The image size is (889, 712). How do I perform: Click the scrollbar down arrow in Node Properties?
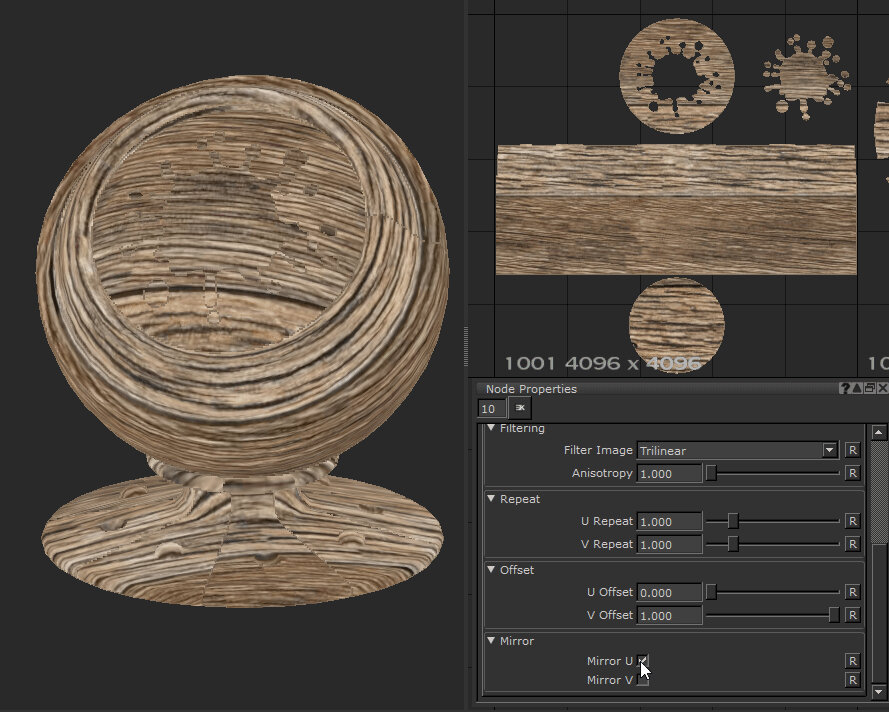[879, 691]
